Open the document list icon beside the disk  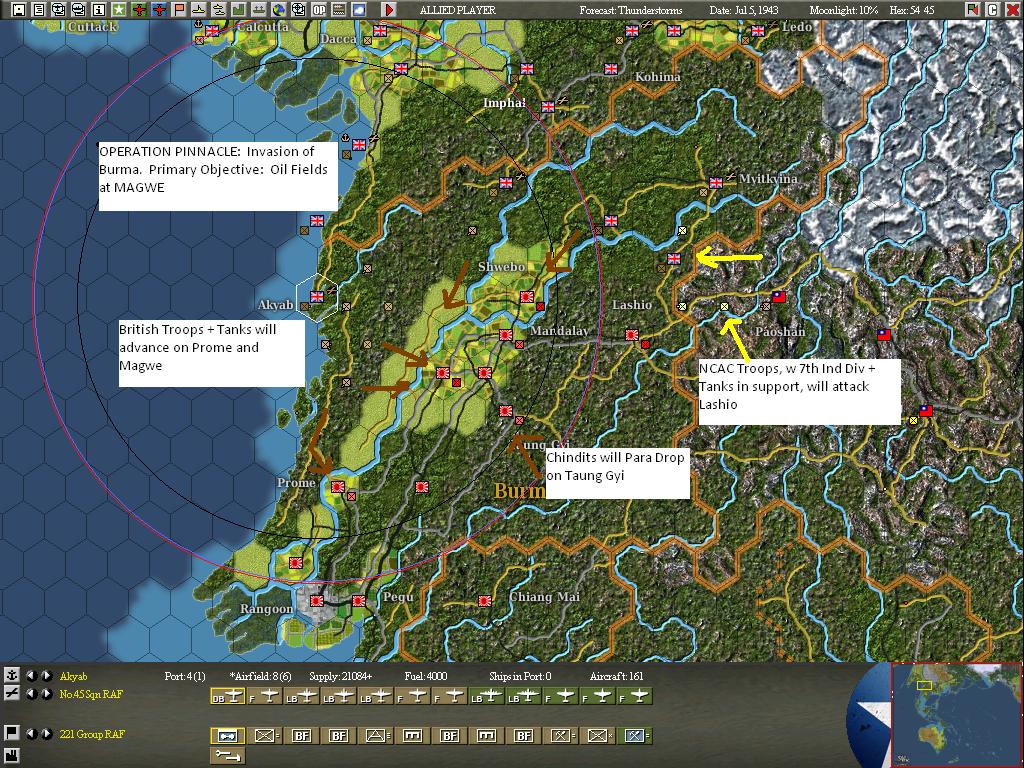tap(39, 10)
